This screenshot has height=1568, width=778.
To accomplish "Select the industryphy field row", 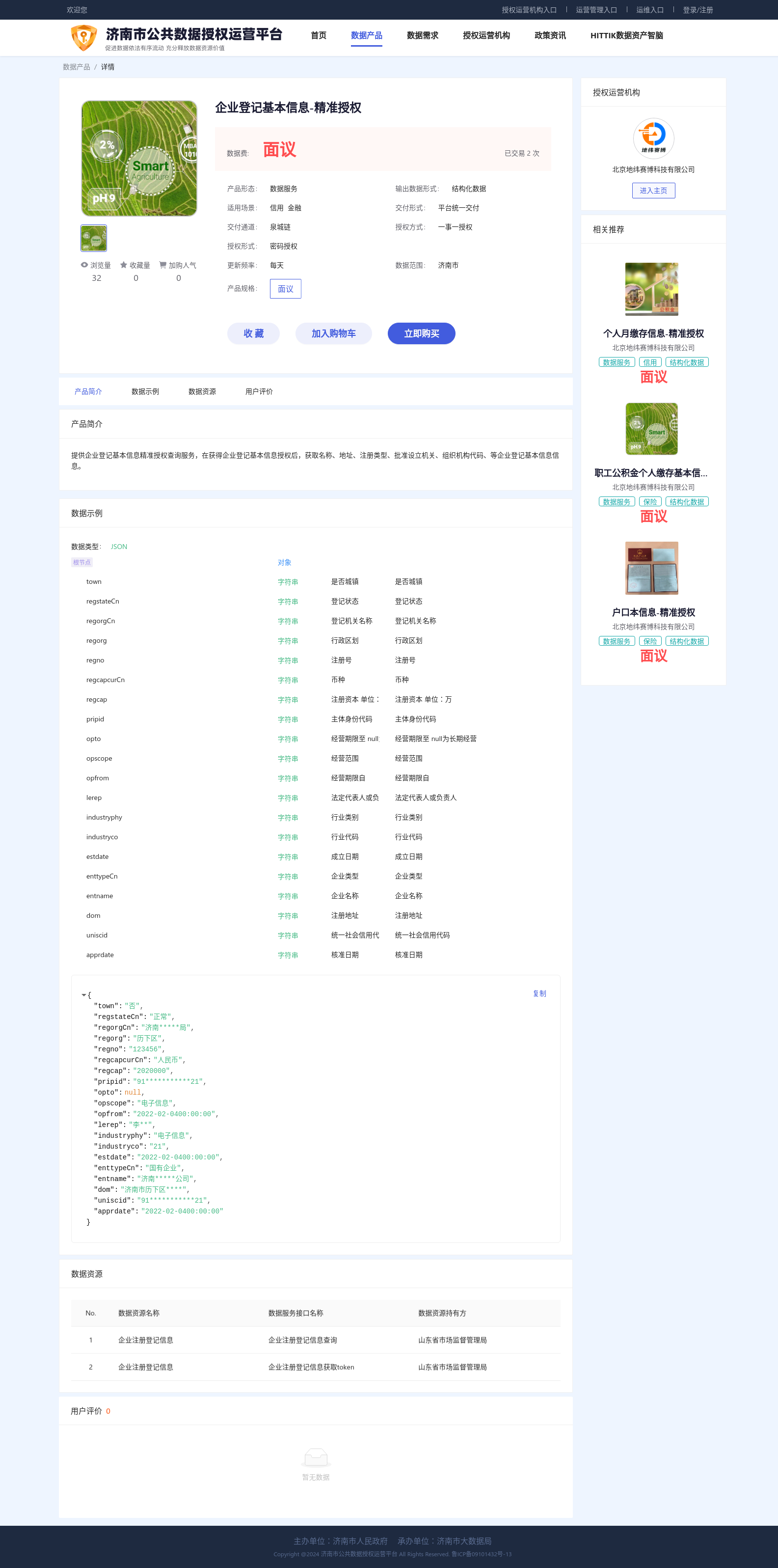I will [316, 818].
